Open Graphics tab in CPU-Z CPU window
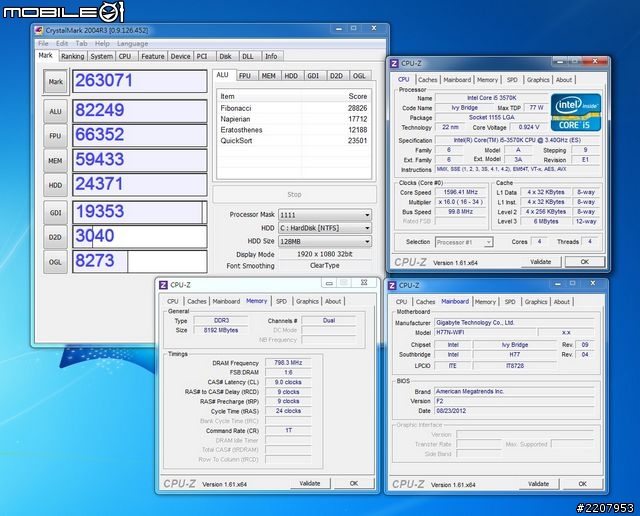Viewport: 640px width, 516px height. [538, 80]
